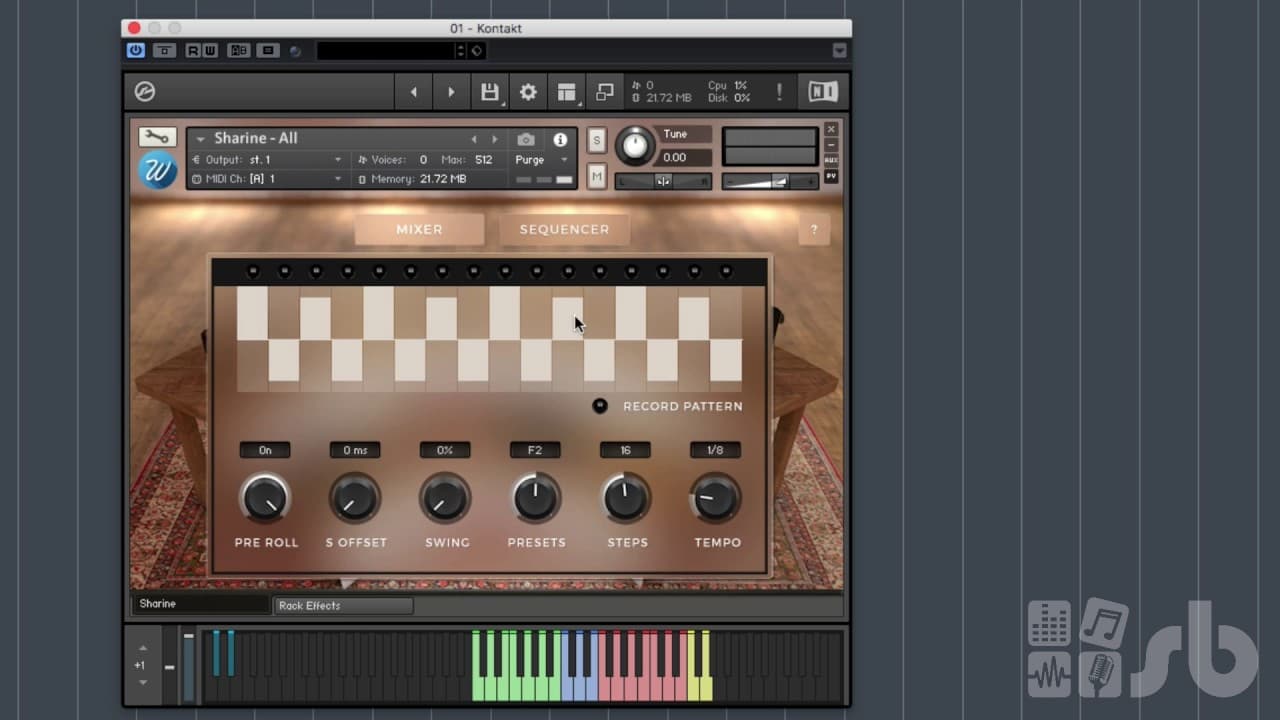Toggle the PV button on the instrument header
The width and height of the screenshot is (1280, 720).
(x=831, y=176)
